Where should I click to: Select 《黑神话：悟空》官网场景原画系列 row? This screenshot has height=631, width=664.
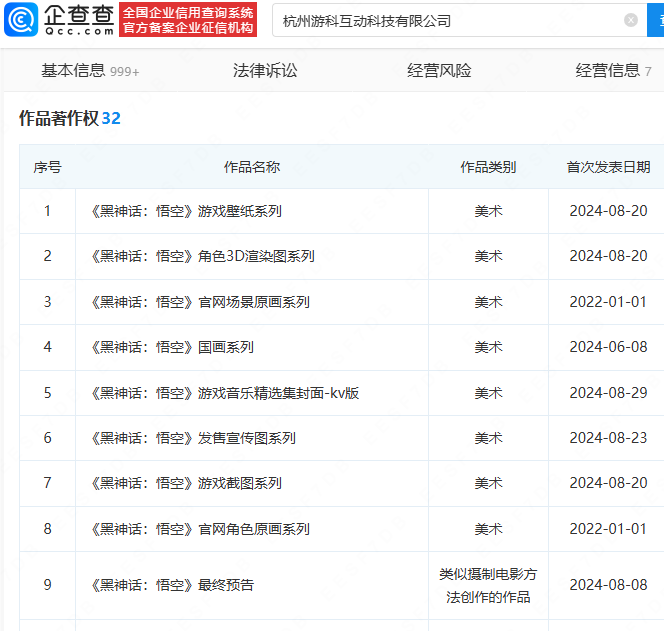(342, 302)
